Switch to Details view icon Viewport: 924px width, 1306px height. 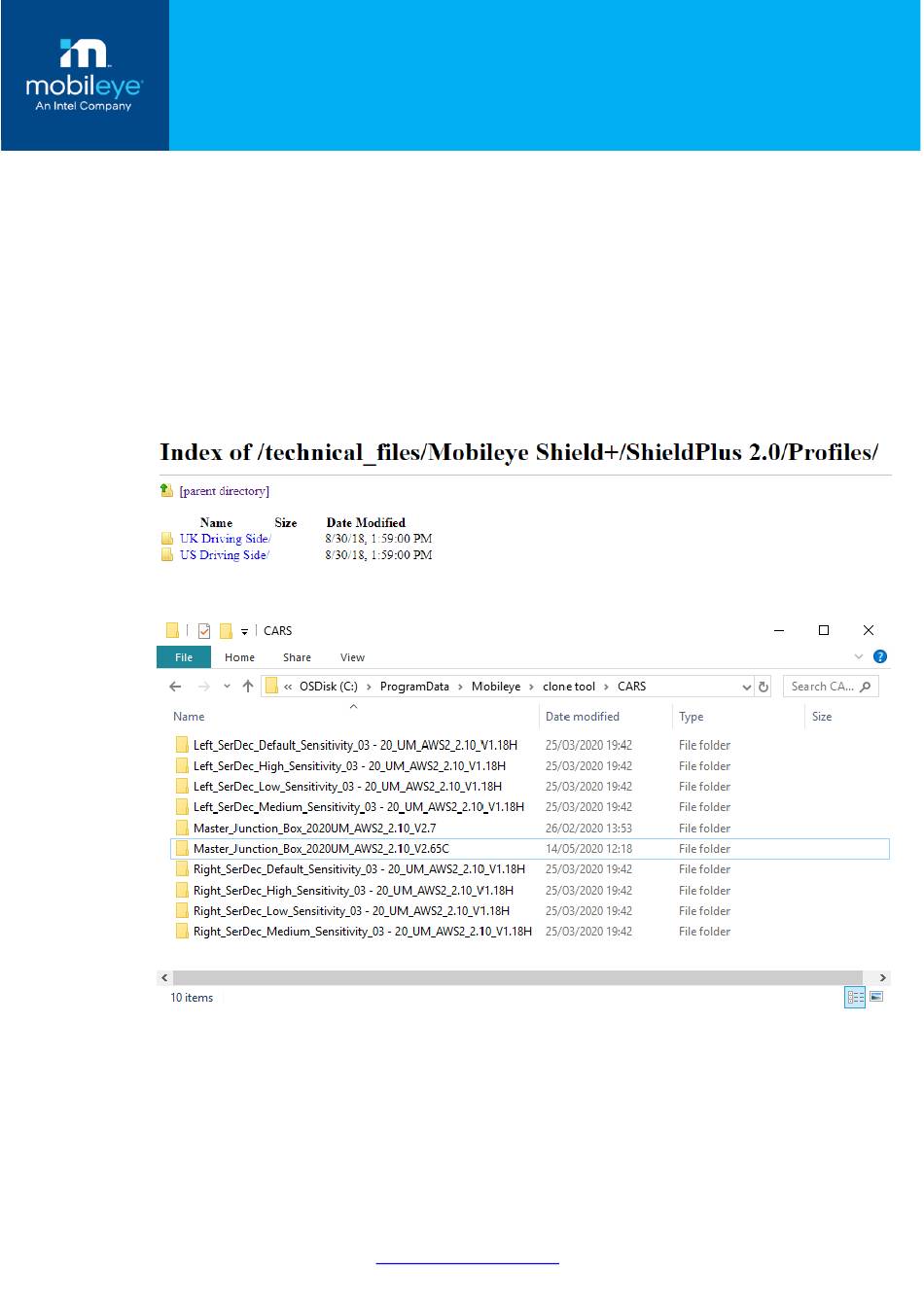pyautogui.click(x=855, y=998)
